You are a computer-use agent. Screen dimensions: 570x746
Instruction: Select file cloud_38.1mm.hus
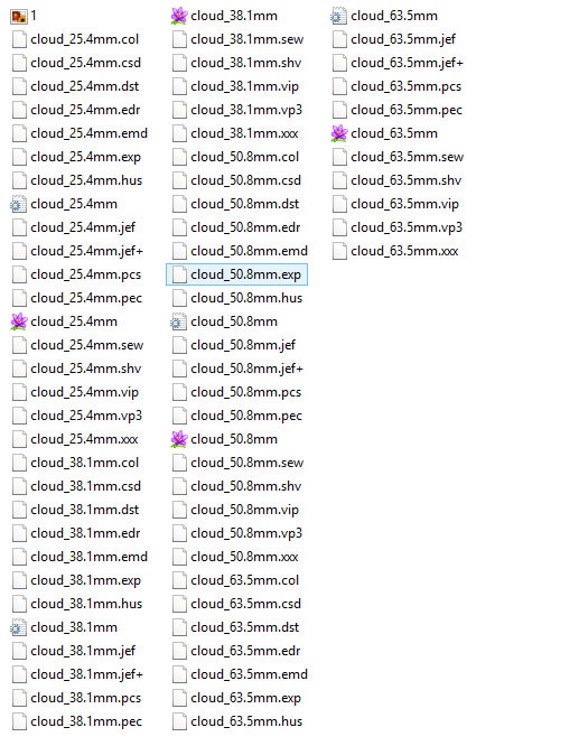77,604
